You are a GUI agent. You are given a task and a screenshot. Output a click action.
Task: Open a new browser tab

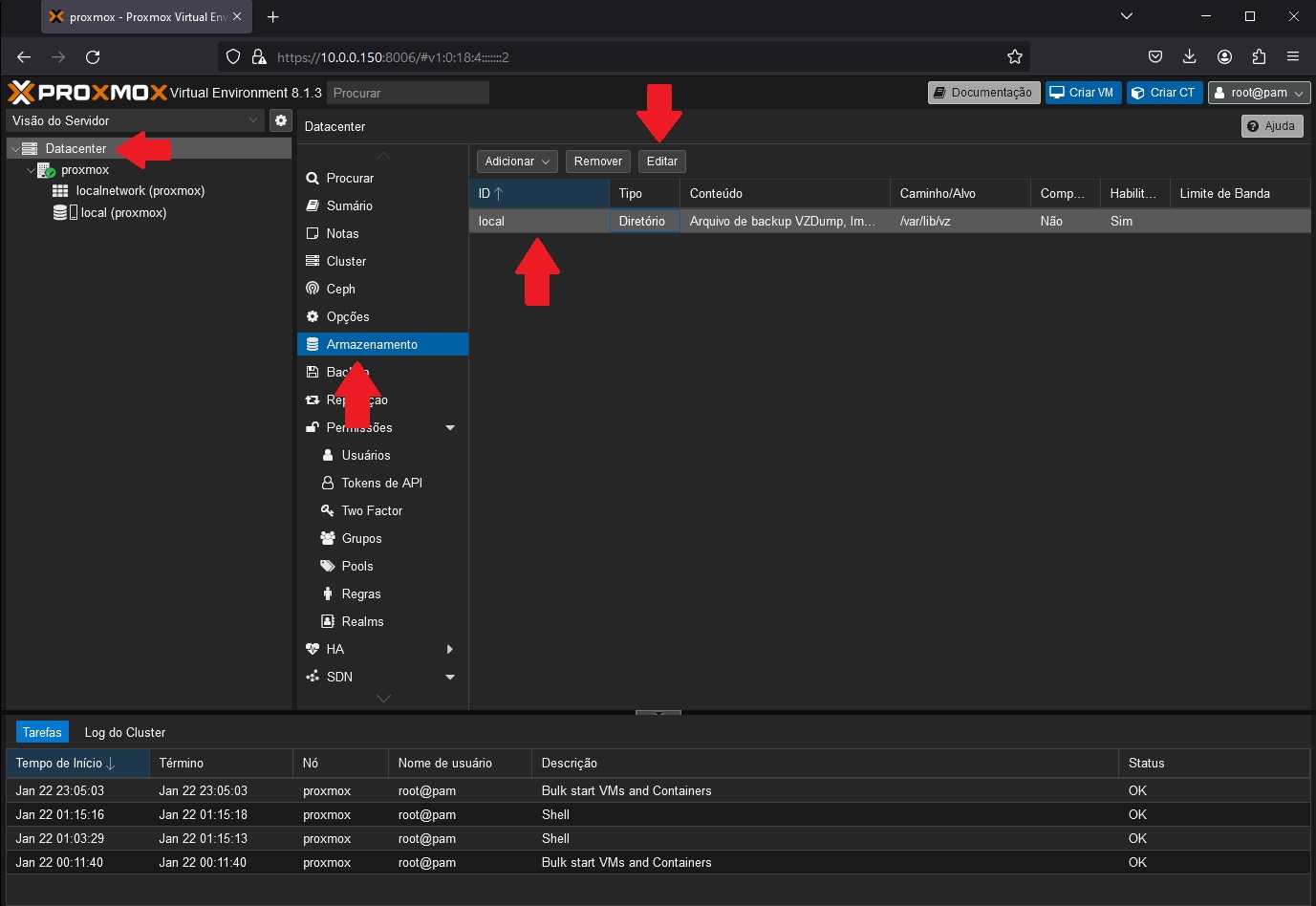click(x=273, y=17)
